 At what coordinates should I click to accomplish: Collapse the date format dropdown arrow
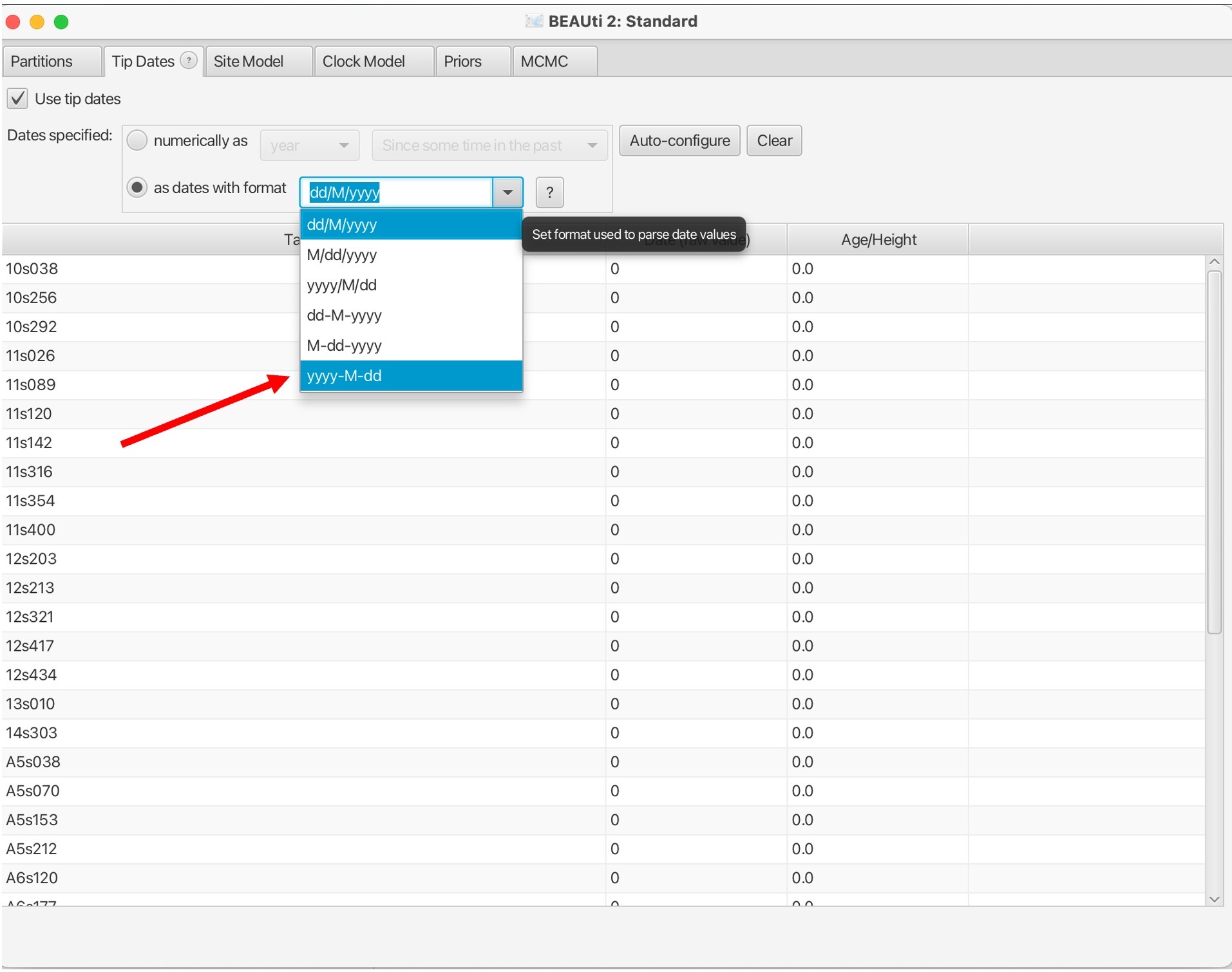[x=507, y=192]
